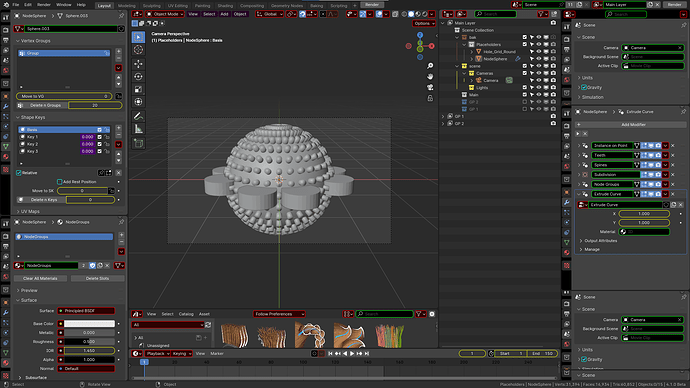Viewport: 690px width, 388px height.
Task: Click the new collection icon in outliner
Action: 554,14
